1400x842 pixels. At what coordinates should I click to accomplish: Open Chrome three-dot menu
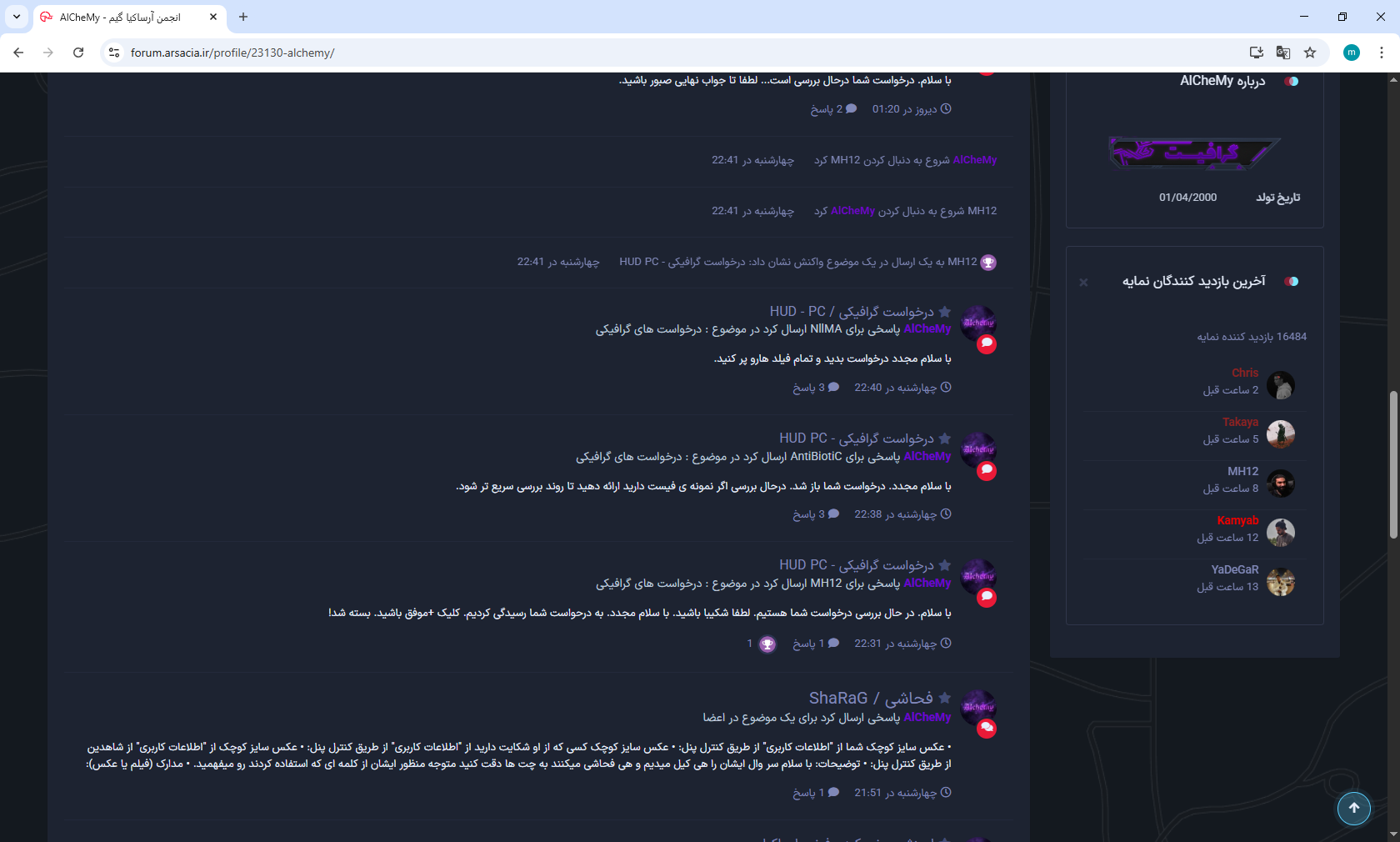1381,53
